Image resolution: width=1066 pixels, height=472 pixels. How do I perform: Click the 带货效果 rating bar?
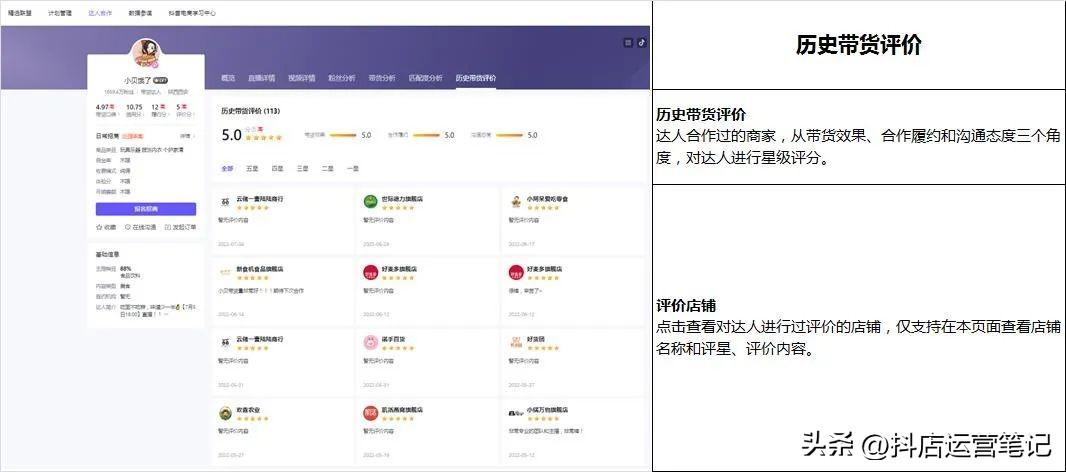click(x=343, y=135)
